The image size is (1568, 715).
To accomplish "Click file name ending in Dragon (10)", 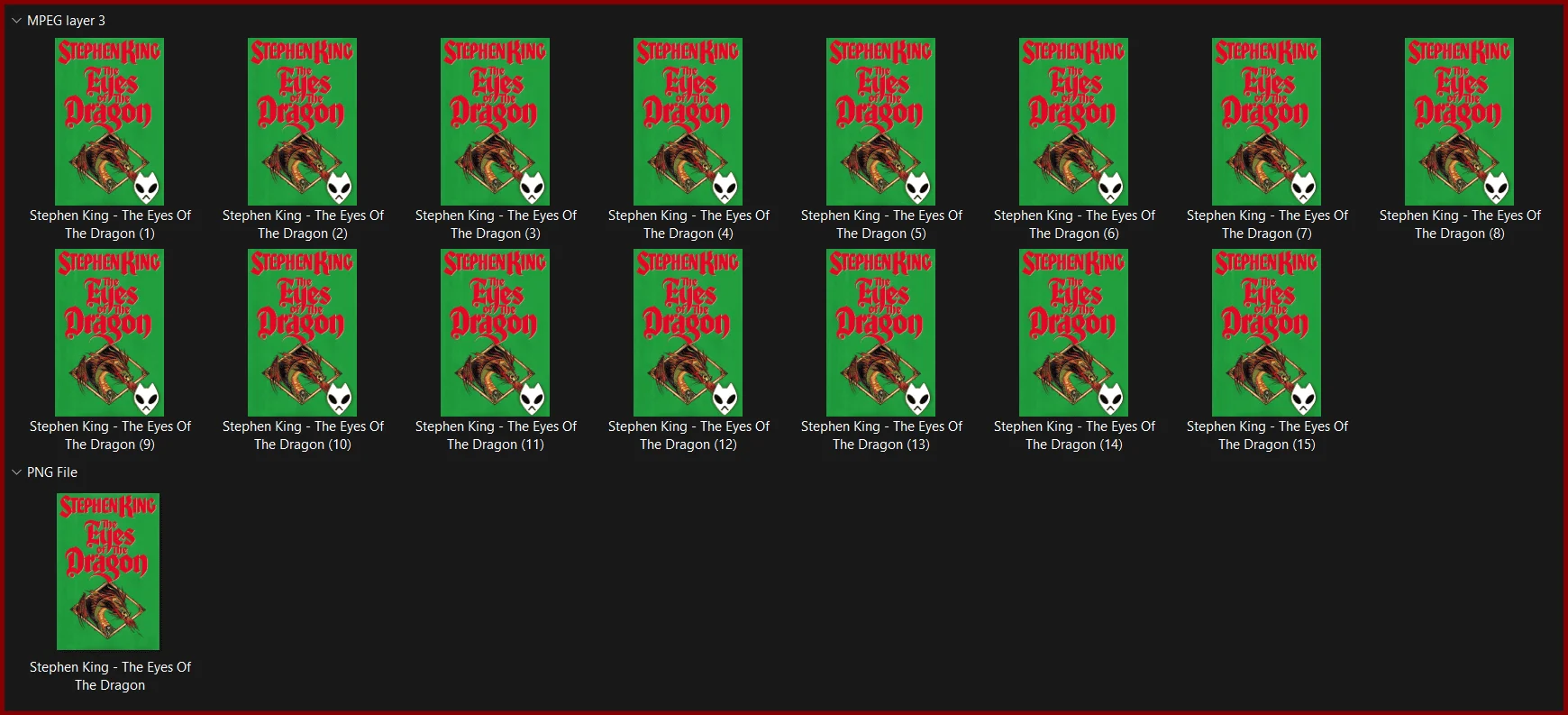I will tap(303, 435).
